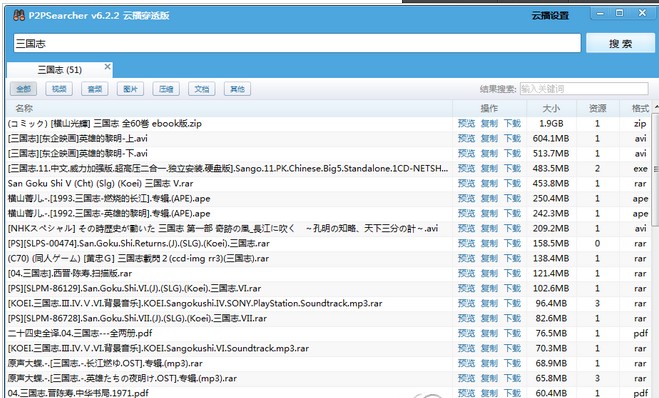Click 复制 for the 96.4MB soundtrack row
The height and width of the screenshot is (398, 659).
point(489,303)
